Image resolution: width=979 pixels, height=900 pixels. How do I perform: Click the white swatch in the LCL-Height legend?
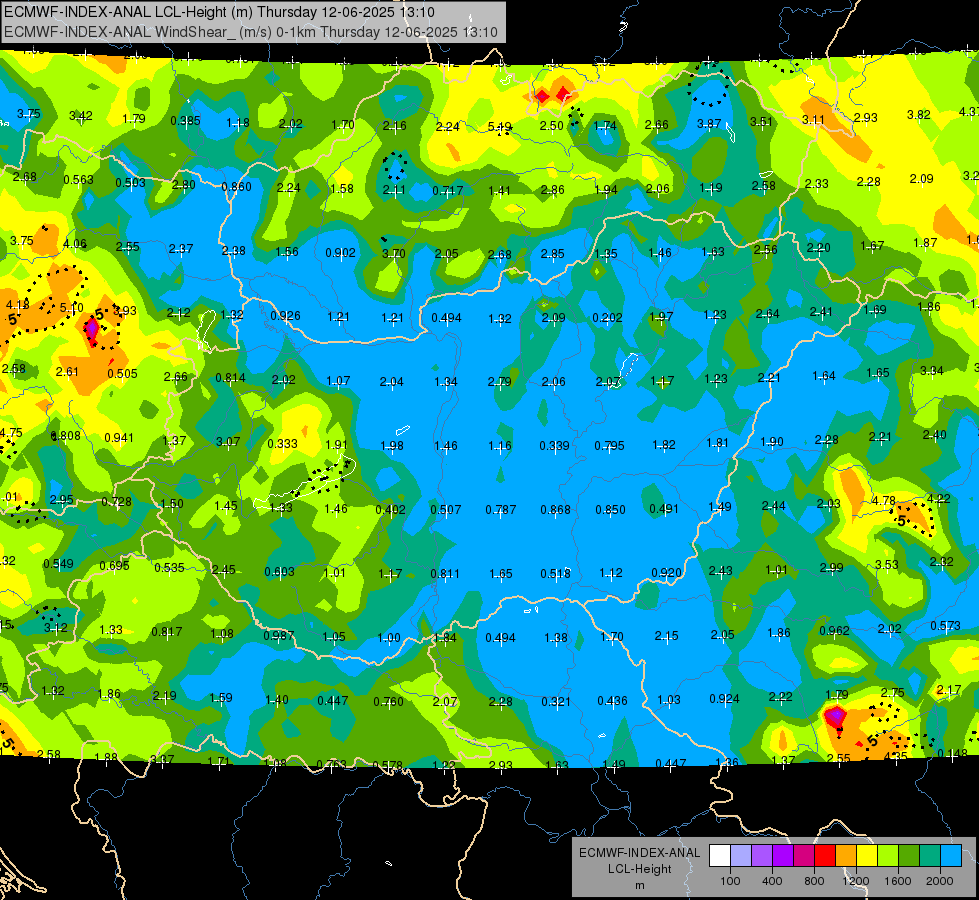pos(720,855)
